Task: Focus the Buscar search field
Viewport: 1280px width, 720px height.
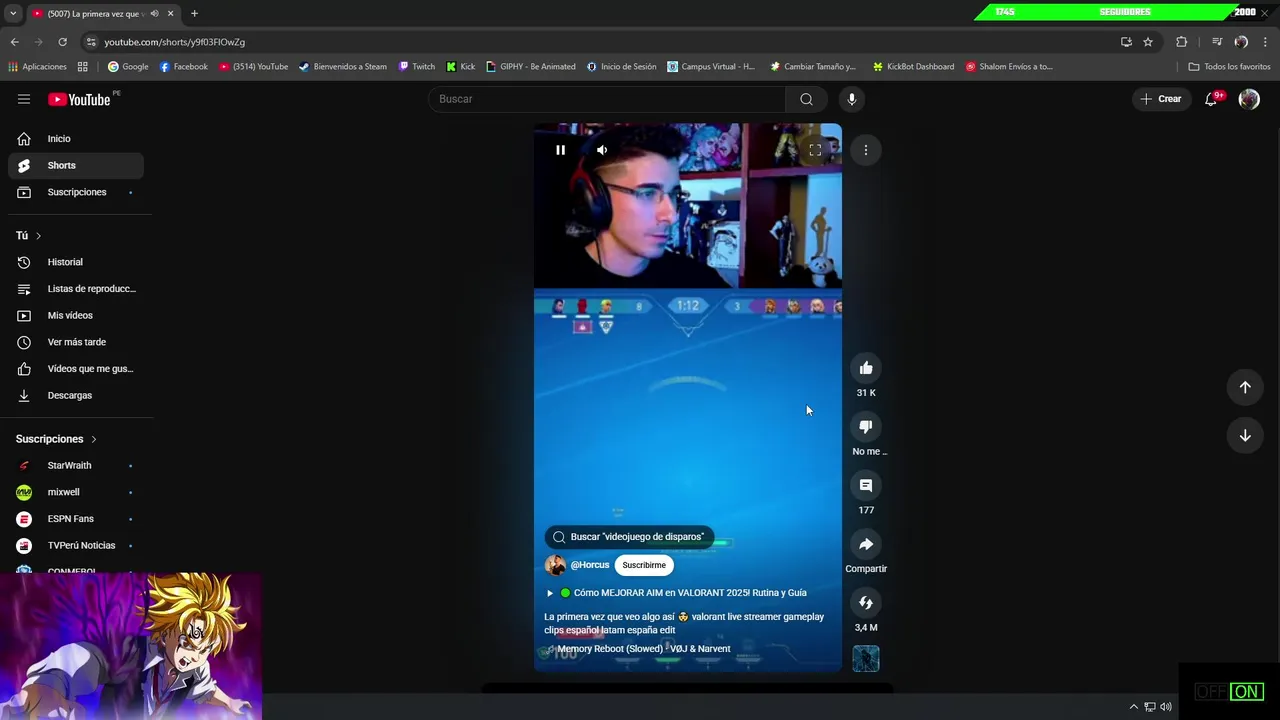Action: tap(607, 99)
